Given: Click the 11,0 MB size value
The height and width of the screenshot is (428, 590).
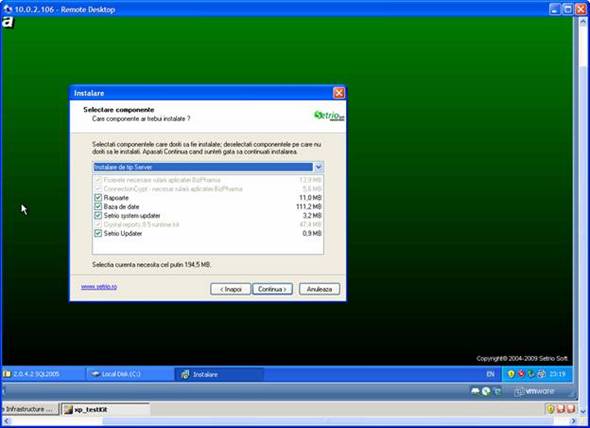Looking at the screenshot, I should 310,198.
